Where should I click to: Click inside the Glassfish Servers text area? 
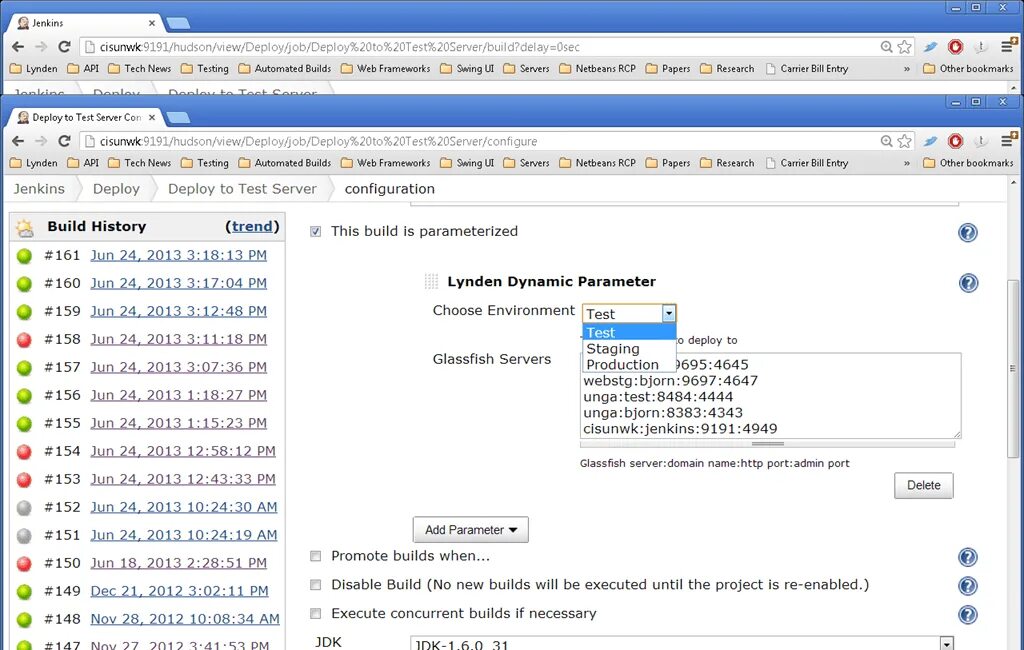tap(771, 396)
